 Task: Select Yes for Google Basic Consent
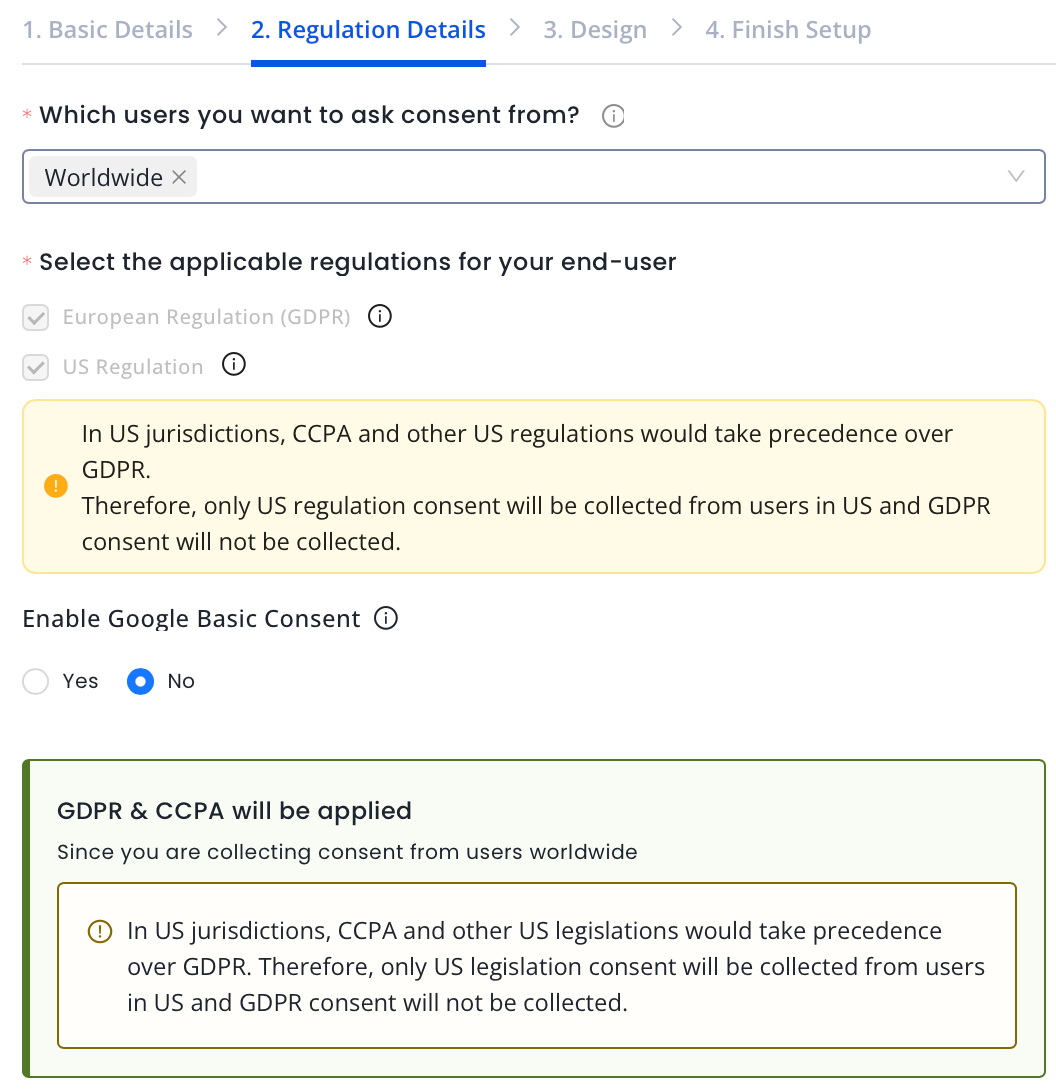pyautogui.click(x=36, y=682)
